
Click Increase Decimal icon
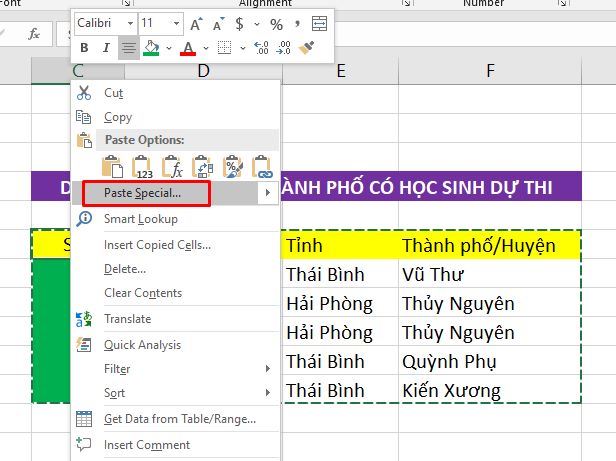(261, 48)
